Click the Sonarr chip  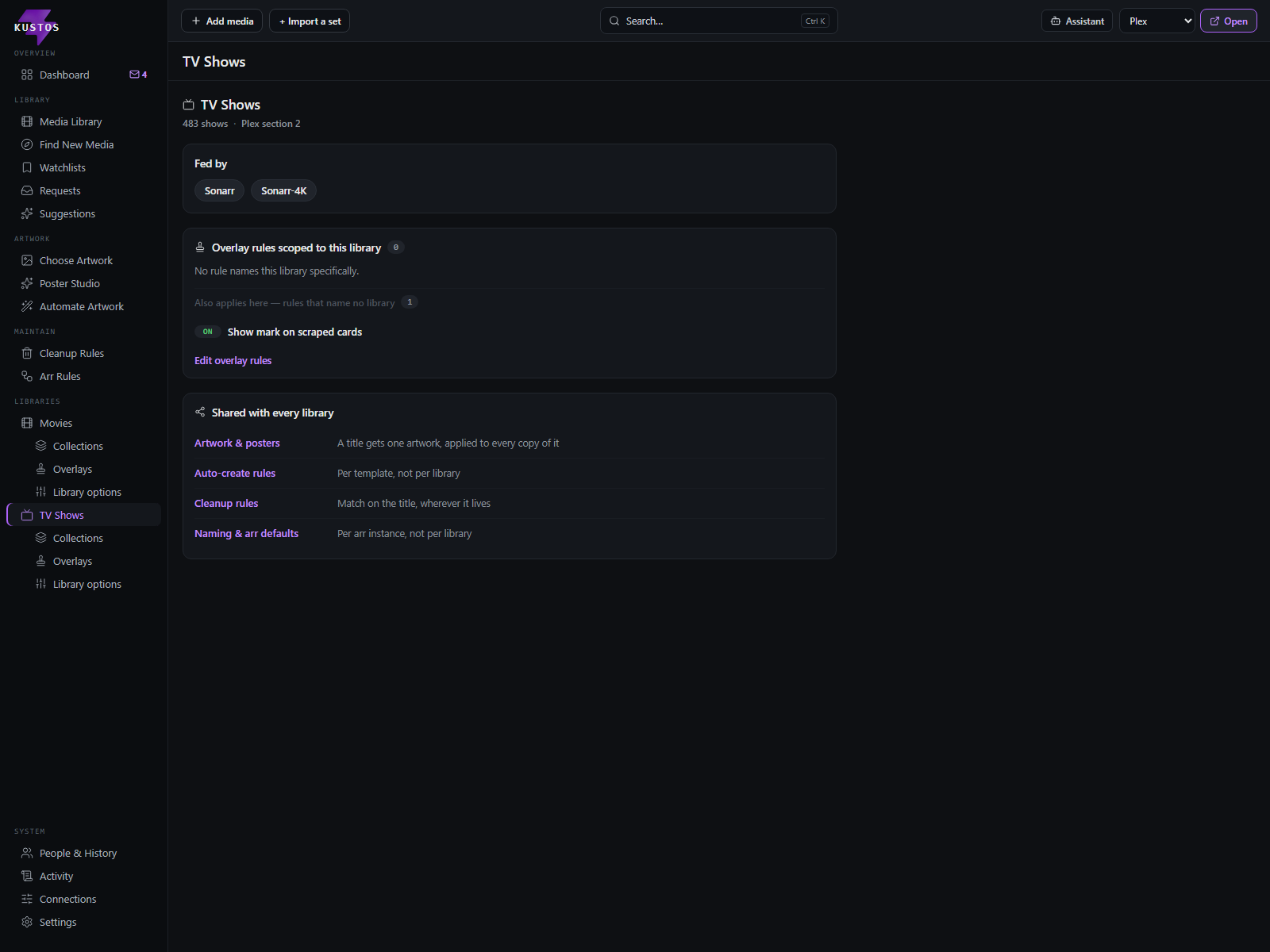pos(219,190)
